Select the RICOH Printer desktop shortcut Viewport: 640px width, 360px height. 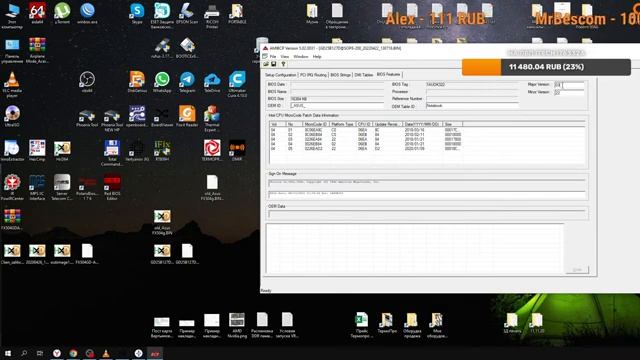coord(212,16)
